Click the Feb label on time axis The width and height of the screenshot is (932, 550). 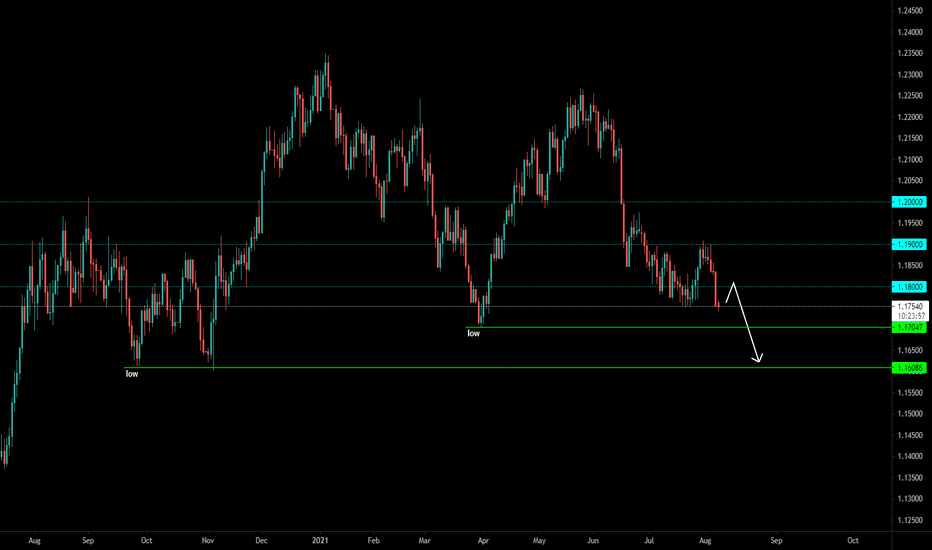pyautogui.click(x=373, y=541)
